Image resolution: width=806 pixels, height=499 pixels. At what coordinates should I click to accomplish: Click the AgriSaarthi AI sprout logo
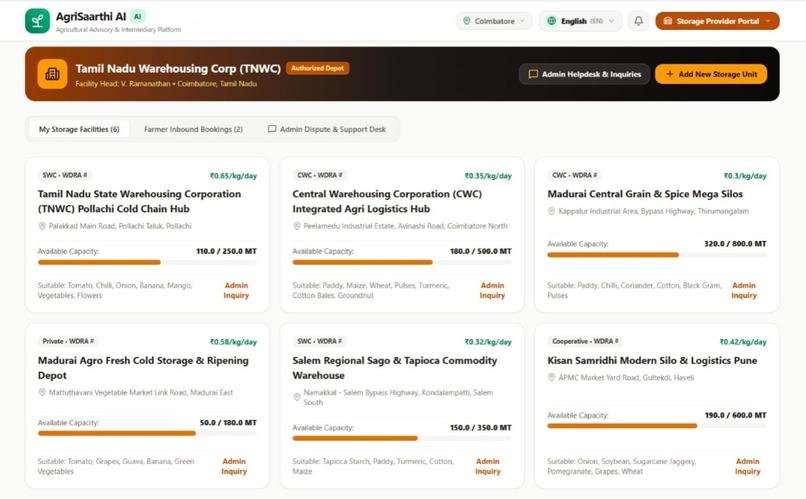(x=38, y=21)
